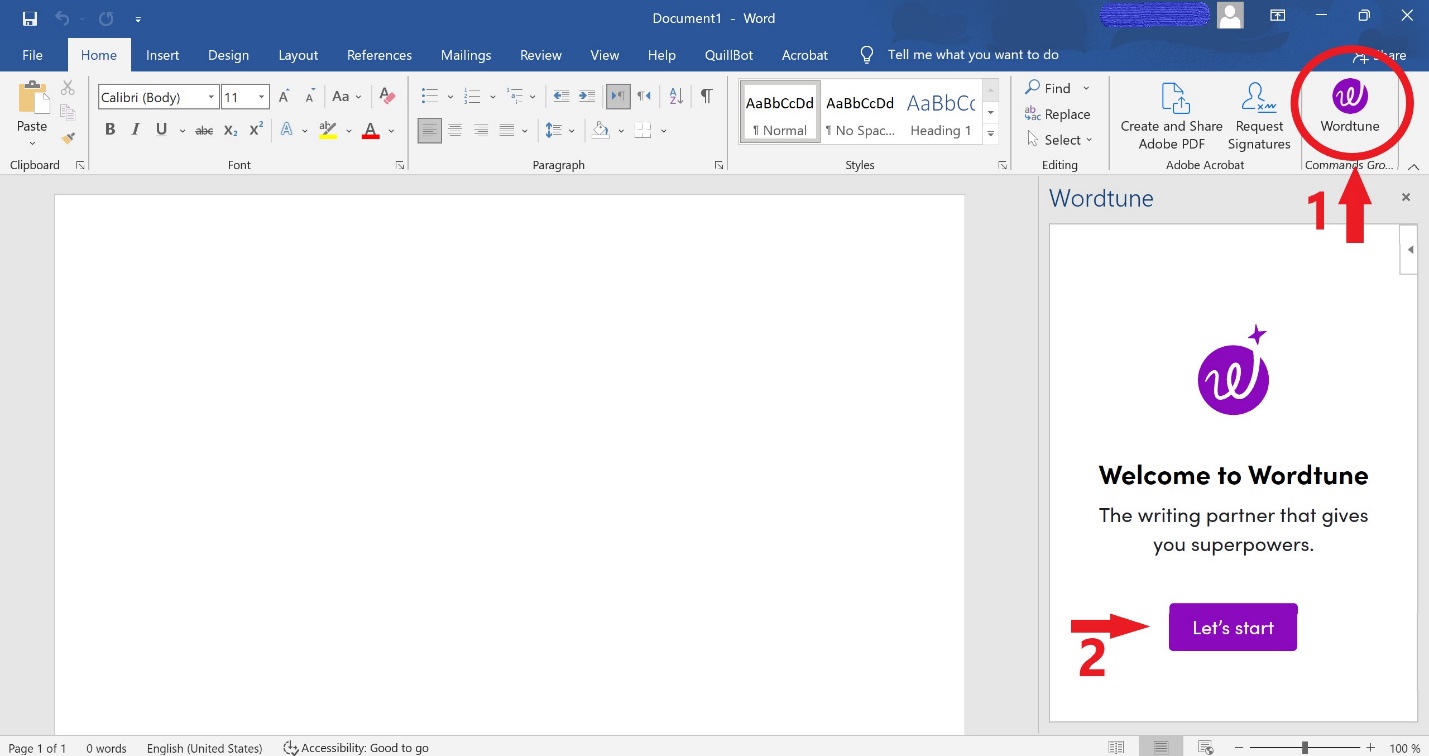Click the Tell me what you want to do box
Screen dimensions: 1429x756
click(x=973, y=55)
